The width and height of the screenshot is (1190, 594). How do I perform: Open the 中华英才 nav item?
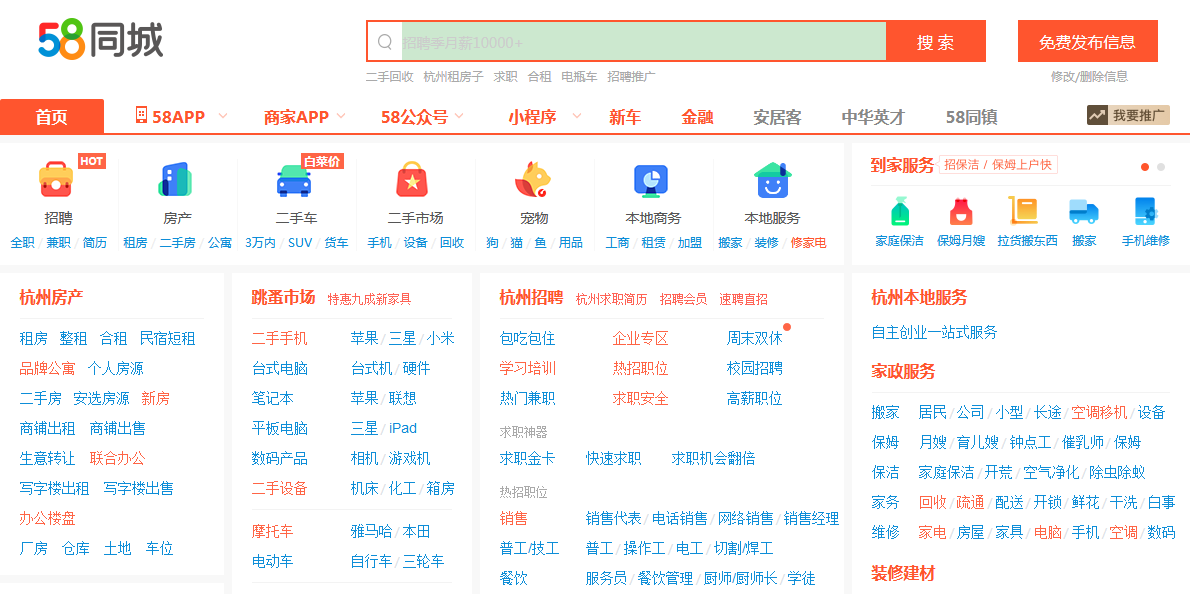click(x=874, y=118)
